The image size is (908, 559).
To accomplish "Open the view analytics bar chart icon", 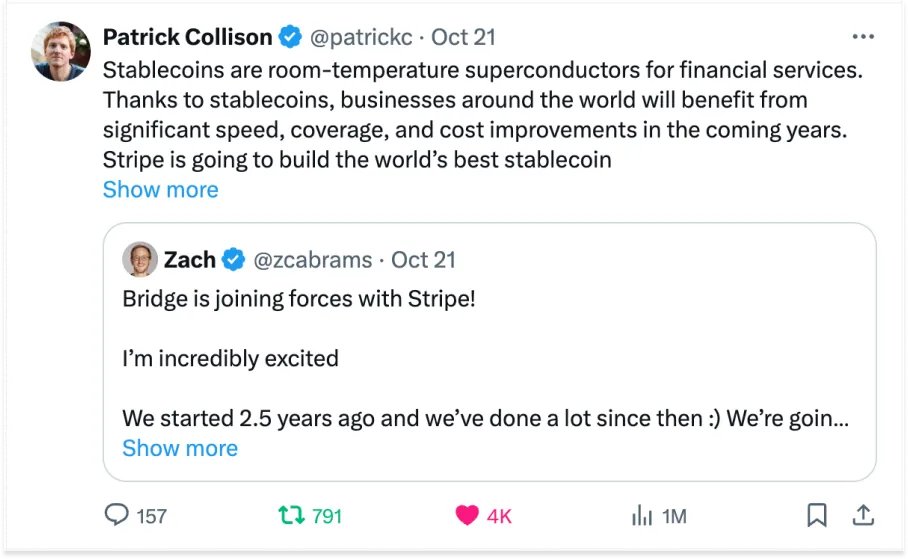I will click(x=641, y=515).
